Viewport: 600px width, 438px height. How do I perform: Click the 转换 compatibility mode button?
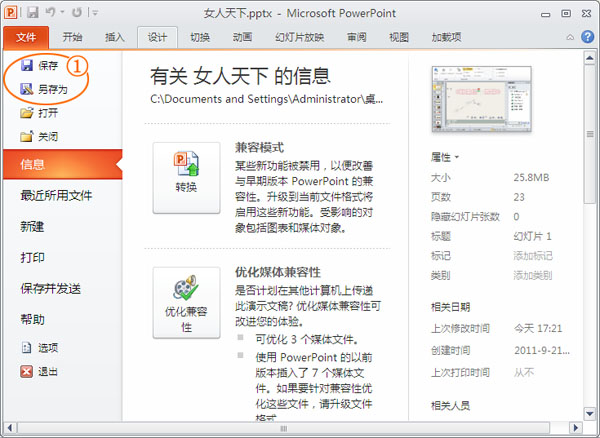point(186,178)
